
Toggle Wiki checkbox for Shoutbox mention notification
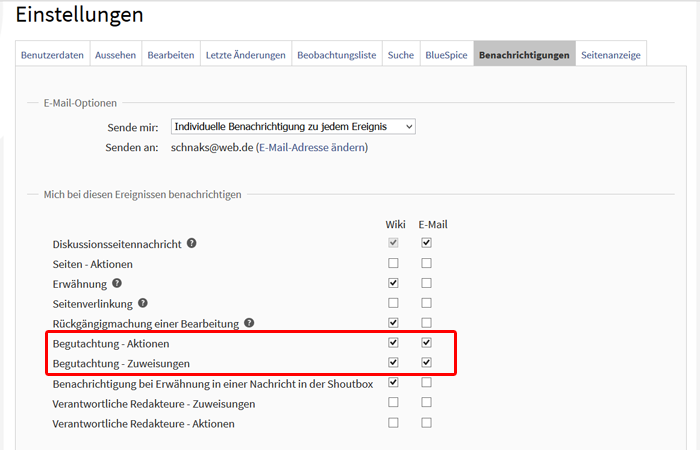click(x=393, y=382)
